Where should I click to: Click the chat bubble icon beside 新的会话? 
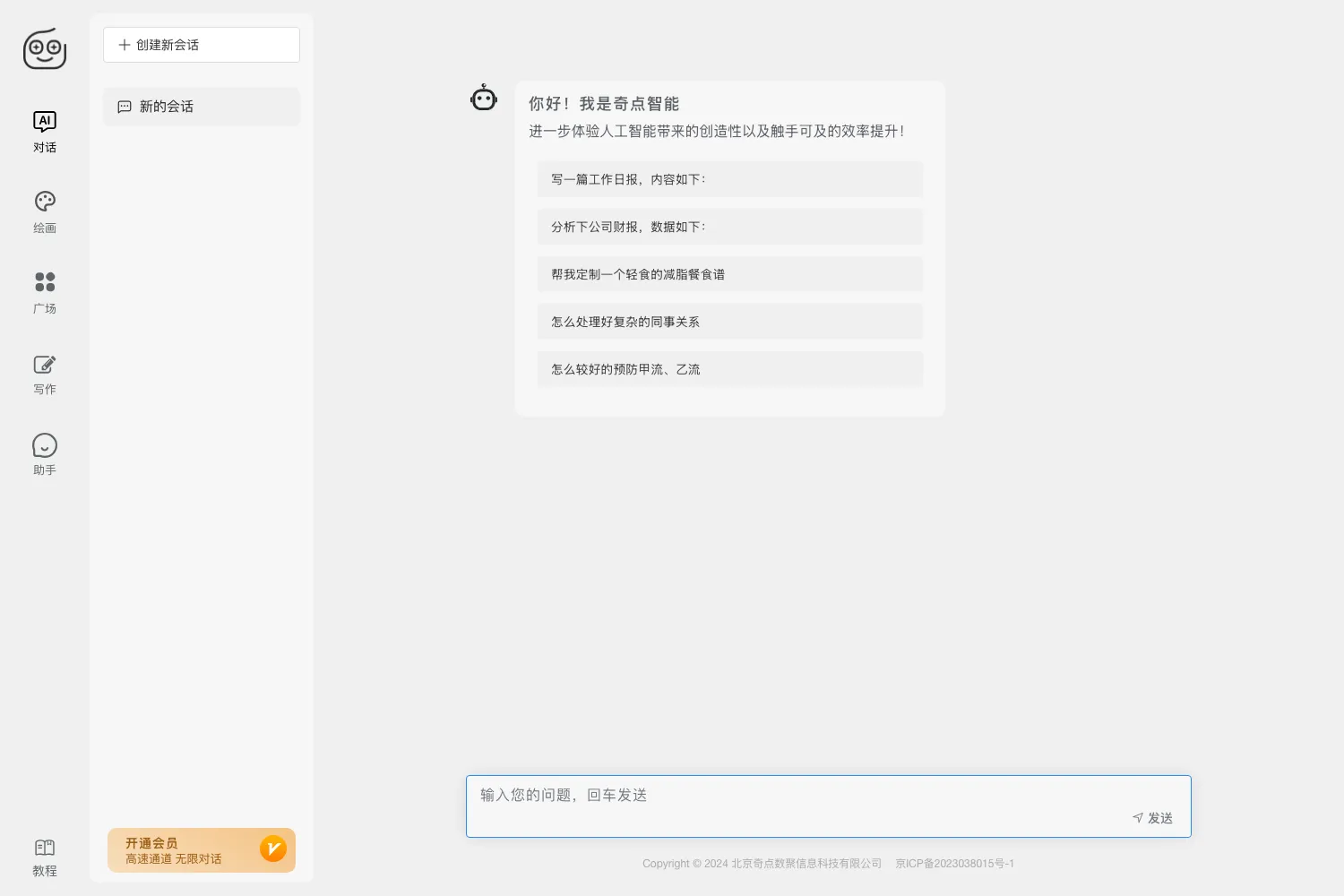[125, 107]
